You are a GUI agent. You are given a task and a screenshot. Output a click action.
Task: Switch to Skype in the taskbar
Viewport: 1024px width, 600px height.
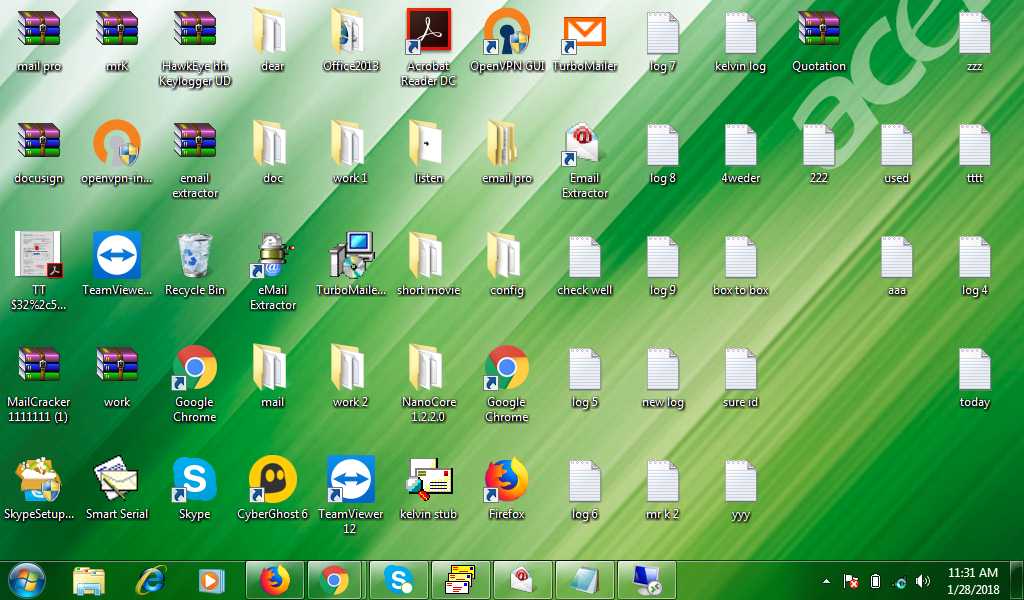coord(398,580)
